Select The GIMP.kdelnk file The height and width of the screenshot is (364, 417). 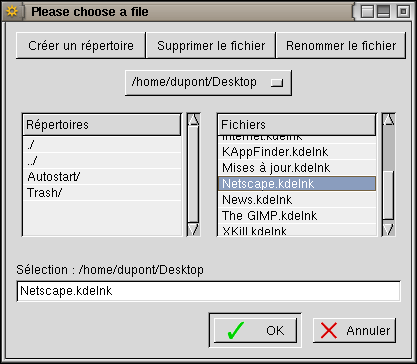297,216
